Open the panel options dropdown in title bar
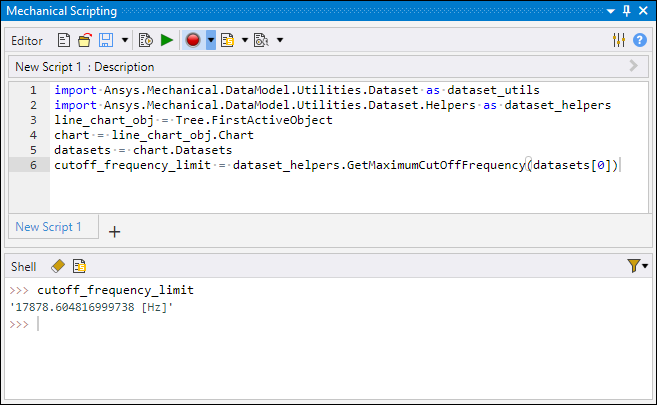This screenshot has width=657, height=405. (x=611, y=11)
